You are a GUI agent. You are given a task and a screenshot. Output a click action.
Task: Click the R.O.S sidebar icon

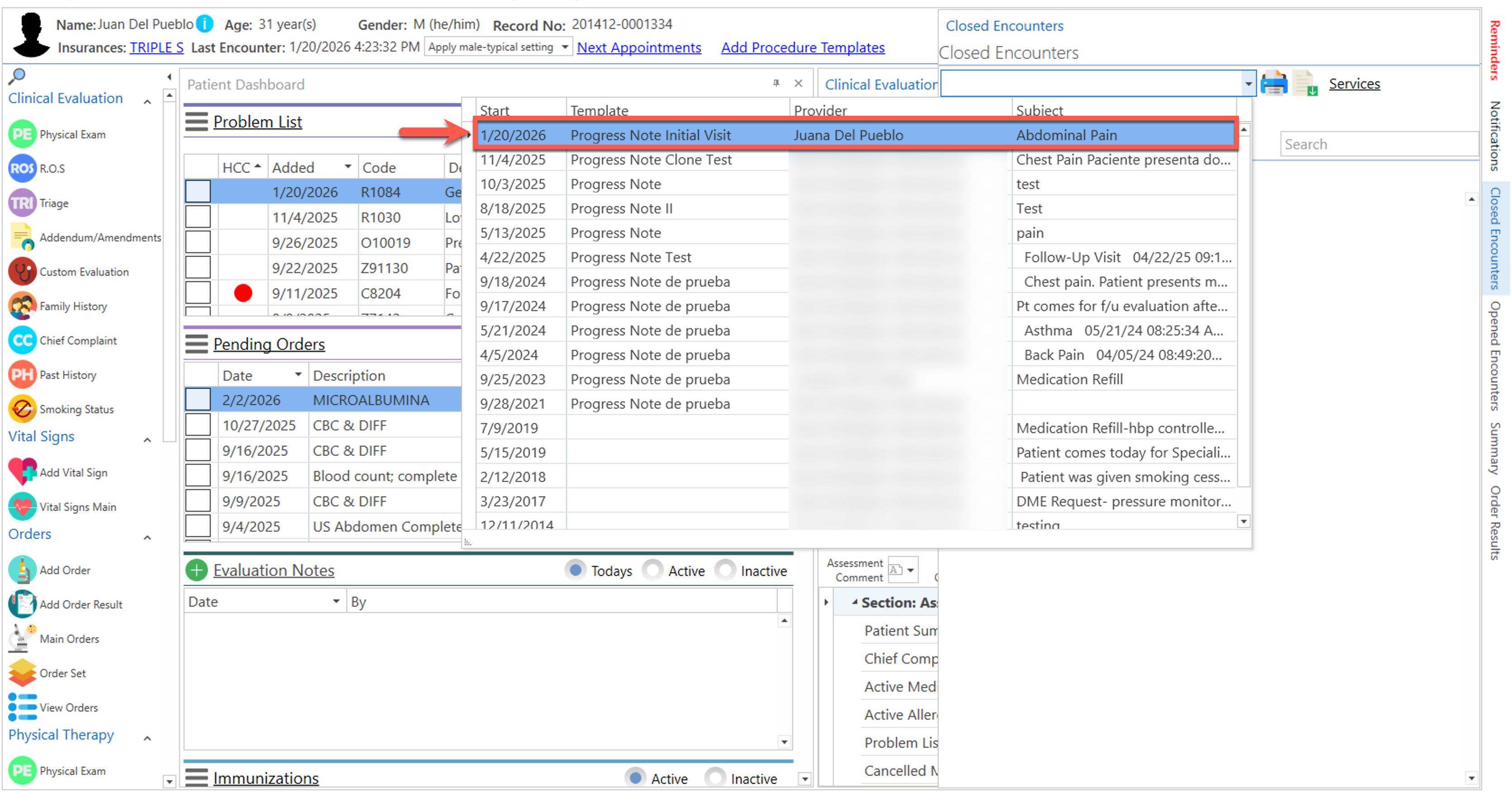[22, 169]
